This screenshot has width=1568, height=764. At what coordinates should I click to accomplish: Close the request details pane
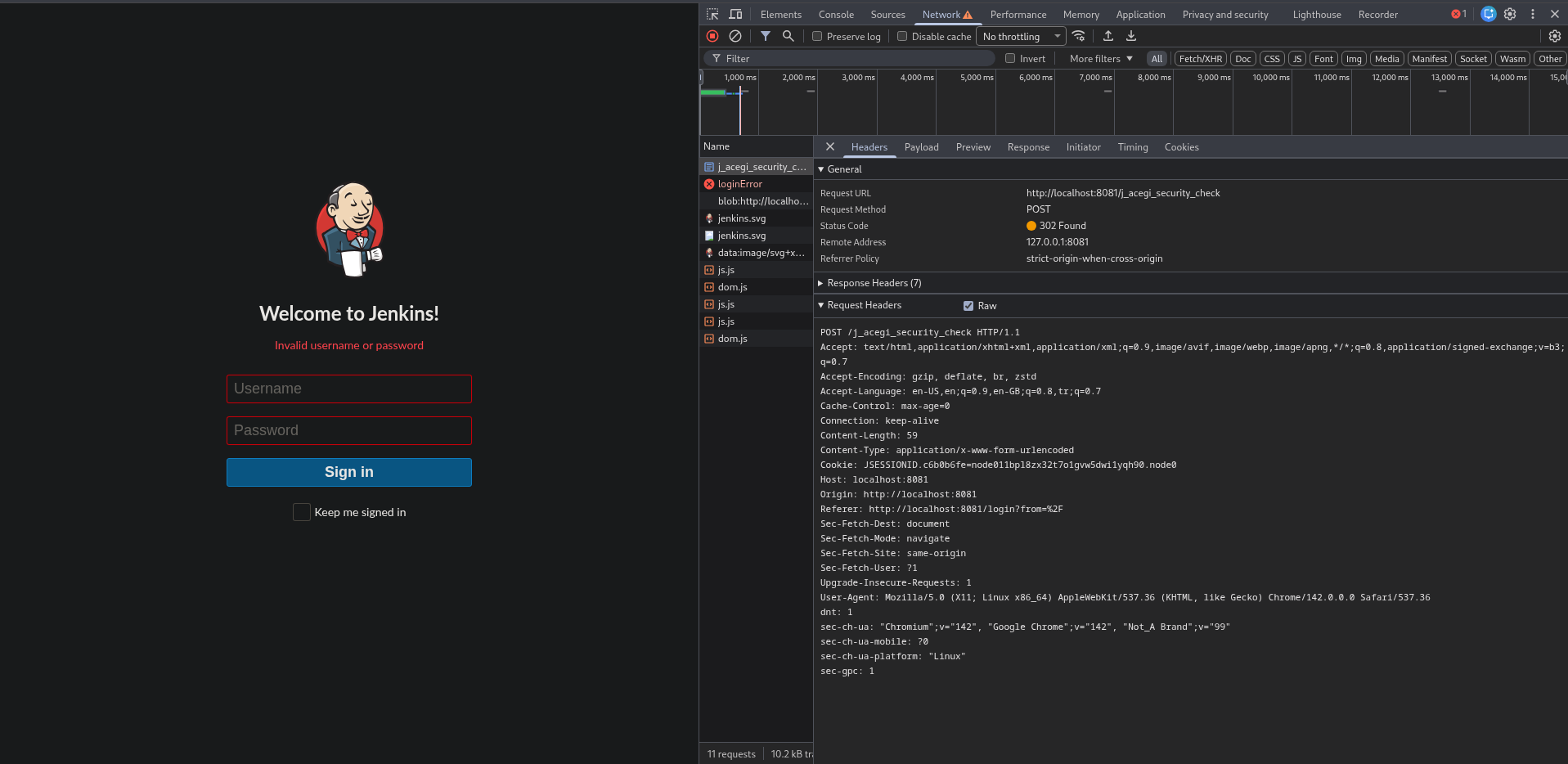coord(830,146)
